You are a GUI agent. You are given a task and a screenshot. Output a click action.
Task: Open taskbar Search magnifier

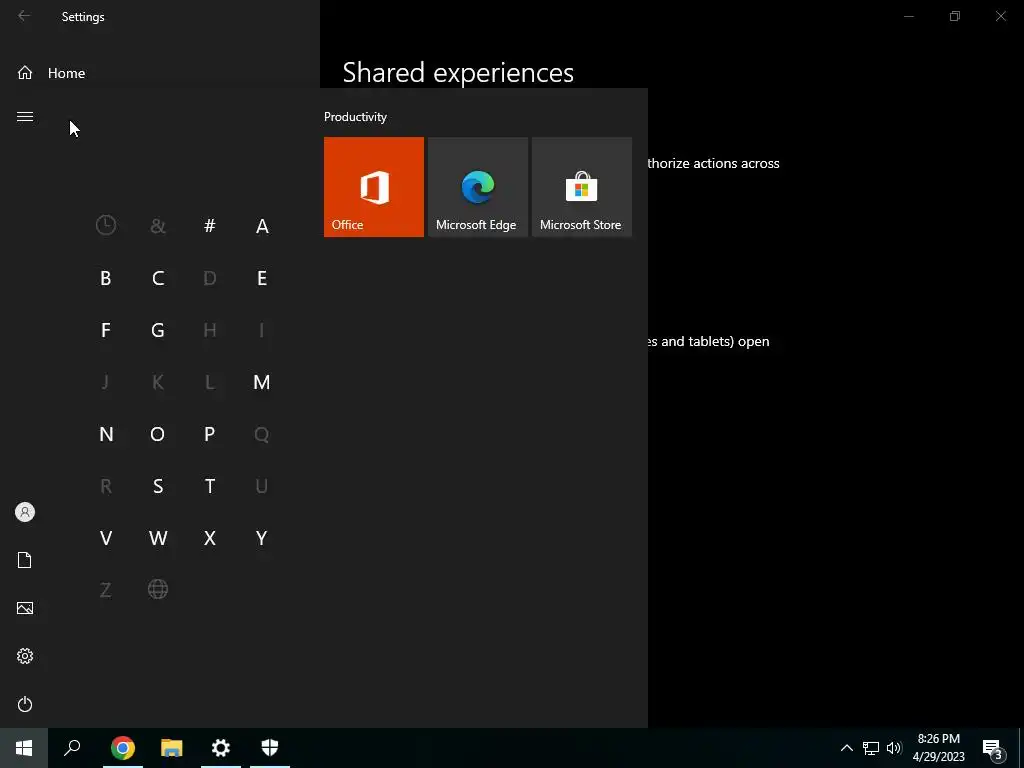pyautogui.click(x=72, y=748)
